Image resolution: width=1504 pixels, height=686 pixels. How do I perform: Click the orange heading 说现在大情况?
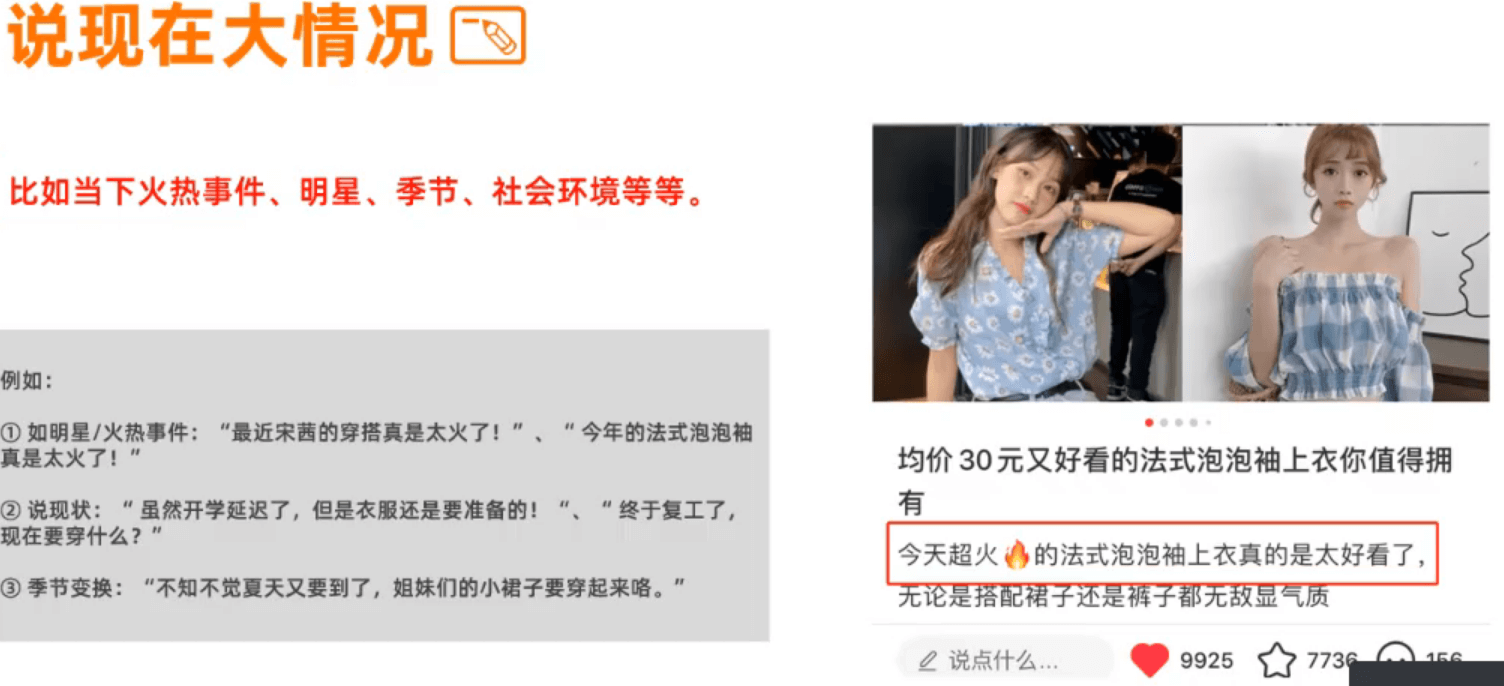pos(221,36)
